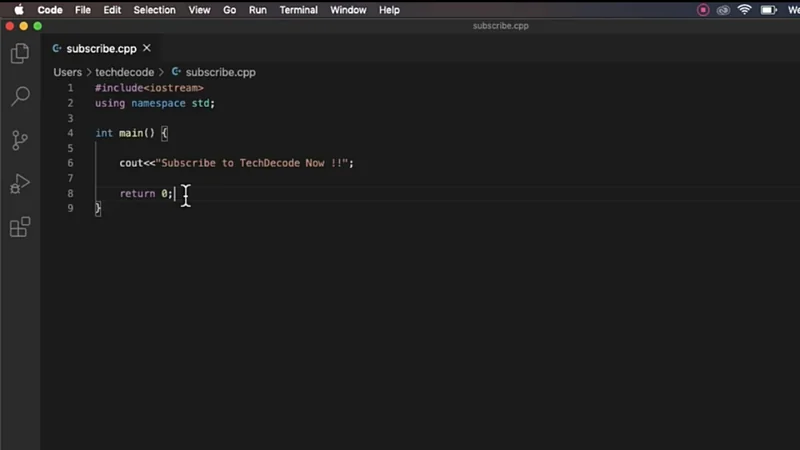Click the Creative Cloud menu bar icon
This screenshot has width=800, height=450.
[x=723, y=10]
